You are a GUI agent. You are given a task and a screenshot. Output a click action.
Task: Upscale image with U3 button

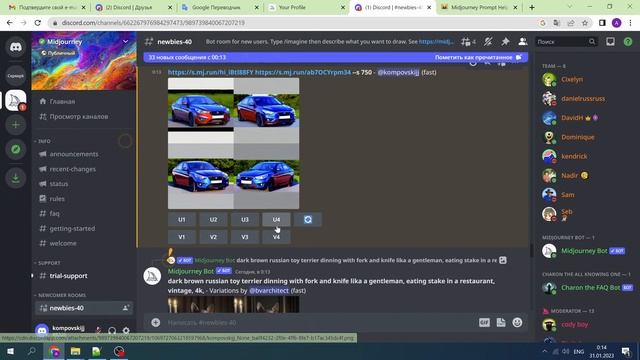click(245, 220)
